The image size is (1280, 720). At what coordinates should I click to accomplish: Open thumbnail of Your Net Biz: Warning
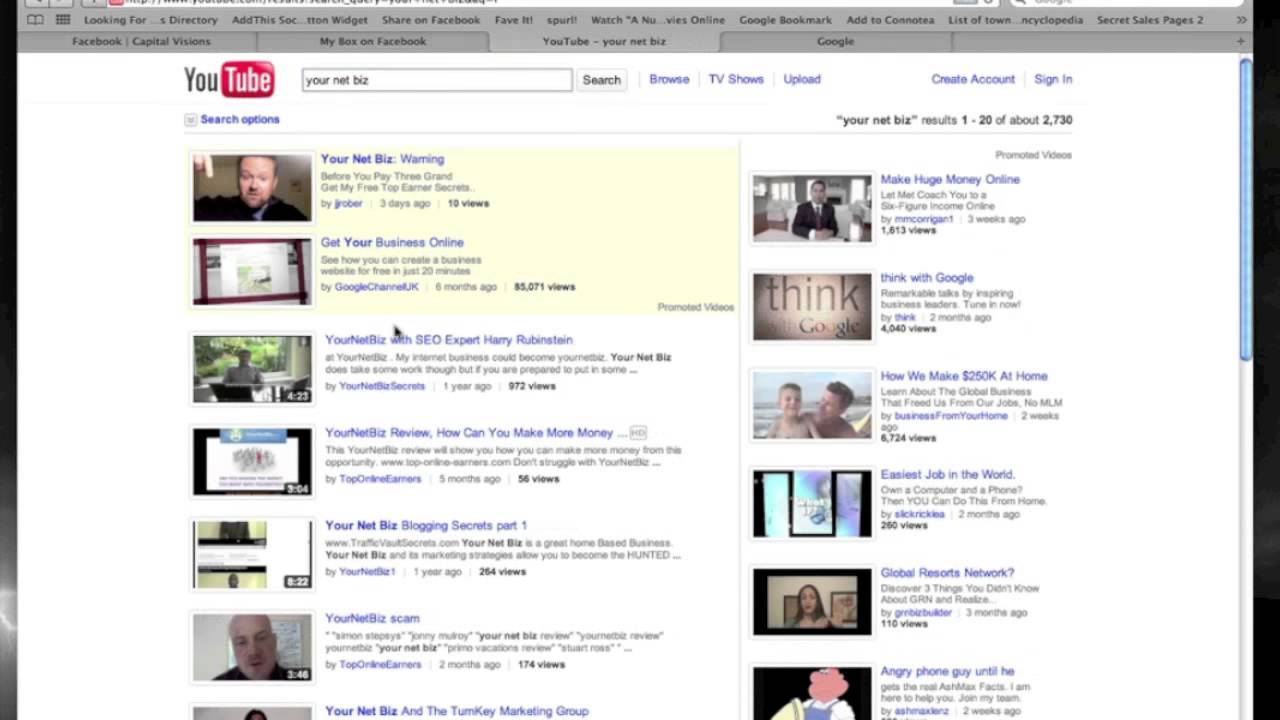click(252, 187)
